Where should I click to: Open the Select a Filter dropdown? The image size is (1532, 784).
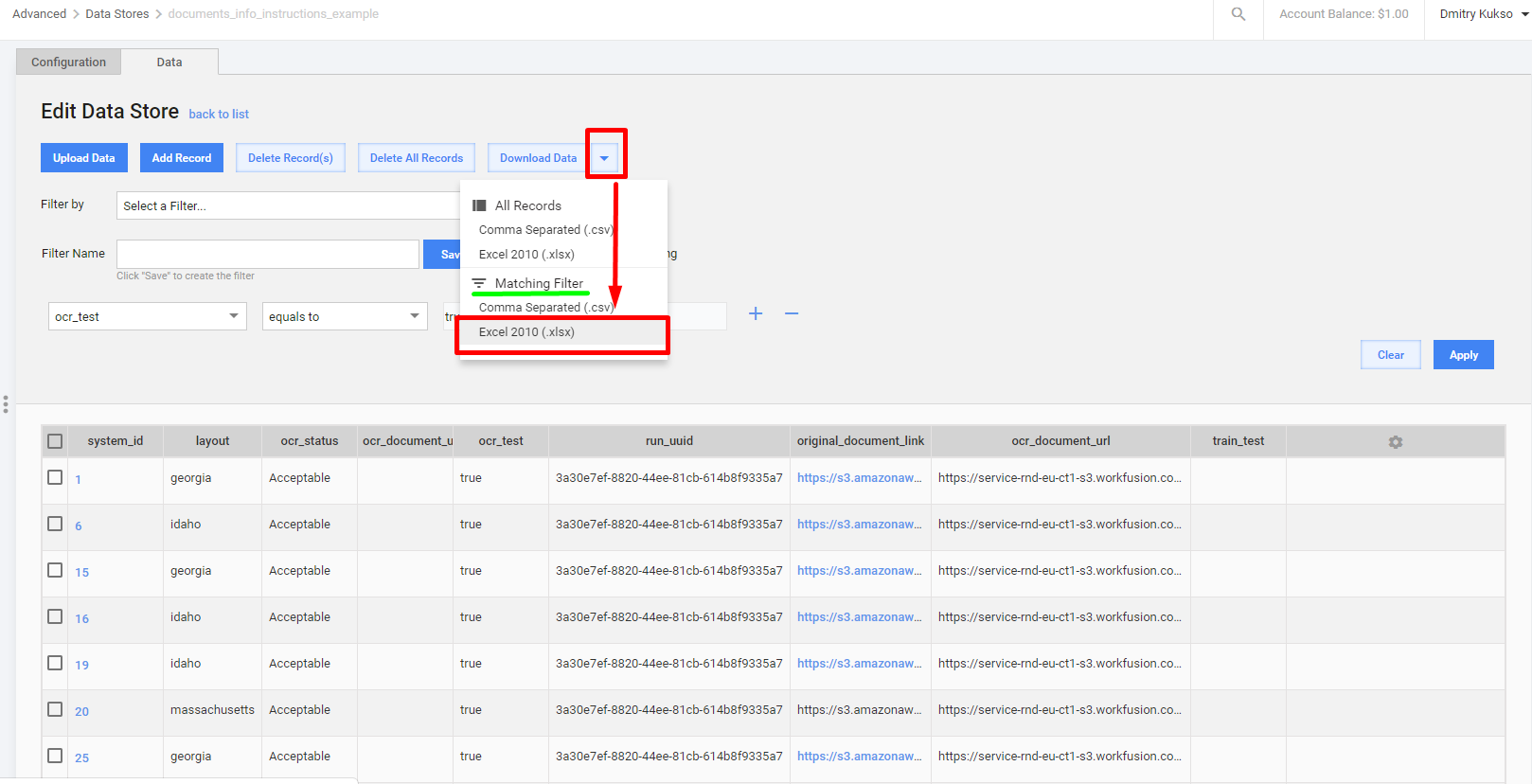[289, 205]
